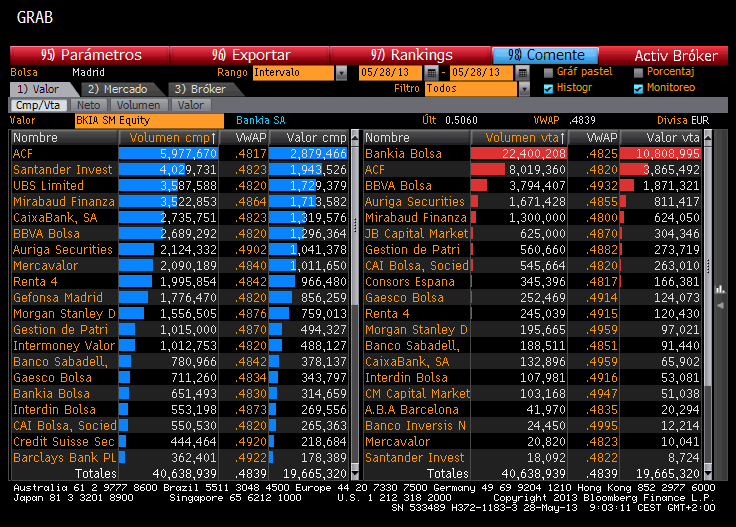Enable the Gráf pastel checkbox
Viewport: 736px width, 527px height.
point(548,73)
